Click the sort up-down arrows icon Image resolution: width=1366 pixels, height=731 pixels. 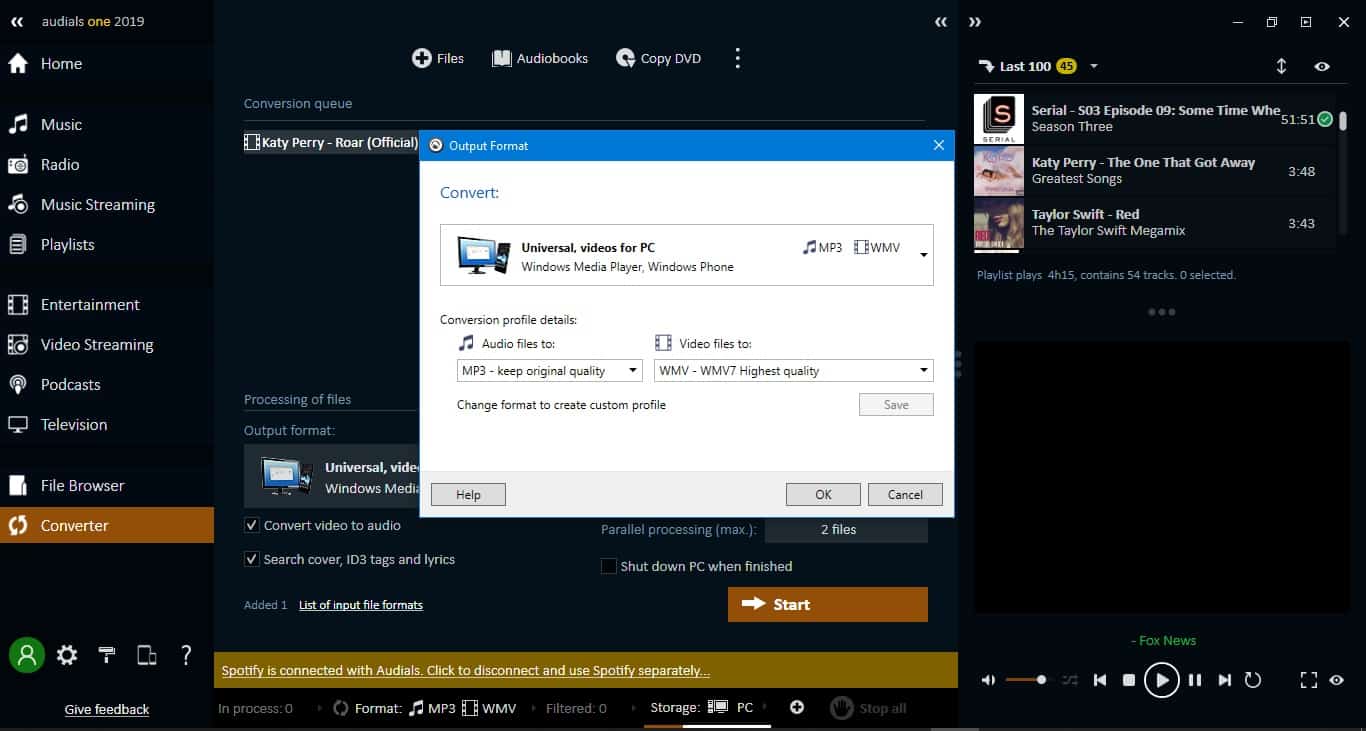coord(1281,66)
